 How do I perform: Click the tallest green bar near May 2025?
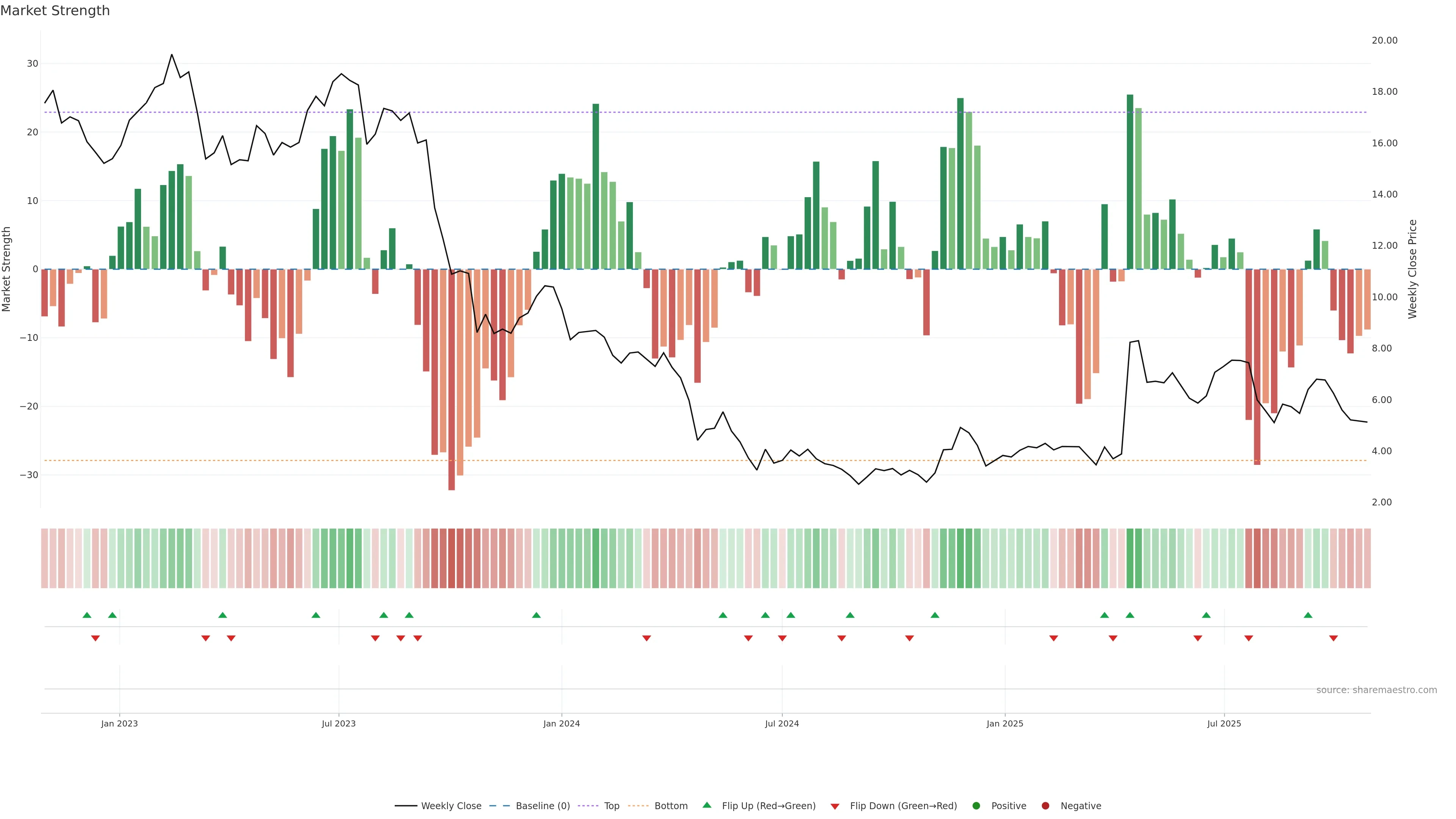[x=1130, y=181]
